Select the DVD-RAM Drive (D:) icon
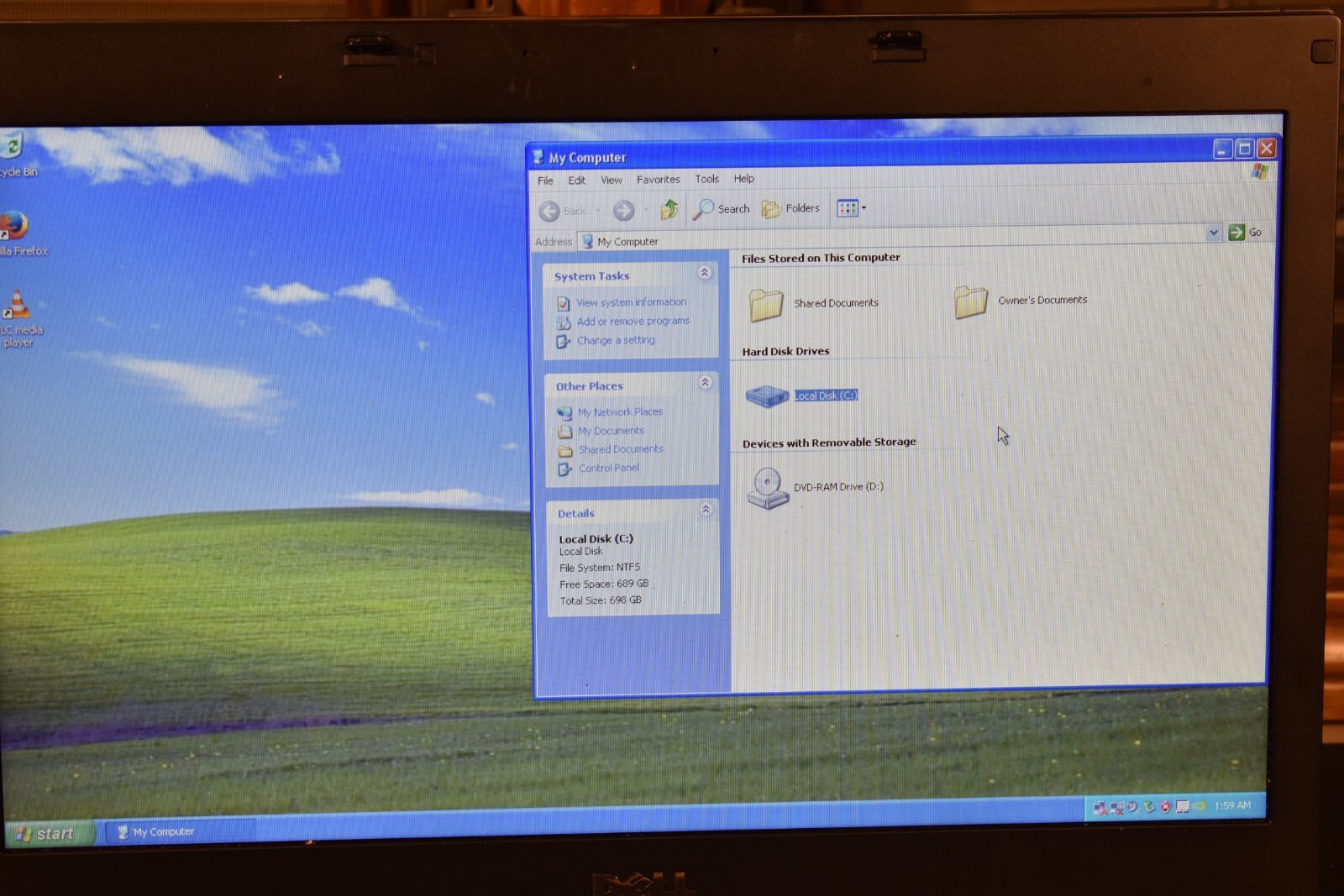The width and height of the screenshot is (1344, 896). 767,489
